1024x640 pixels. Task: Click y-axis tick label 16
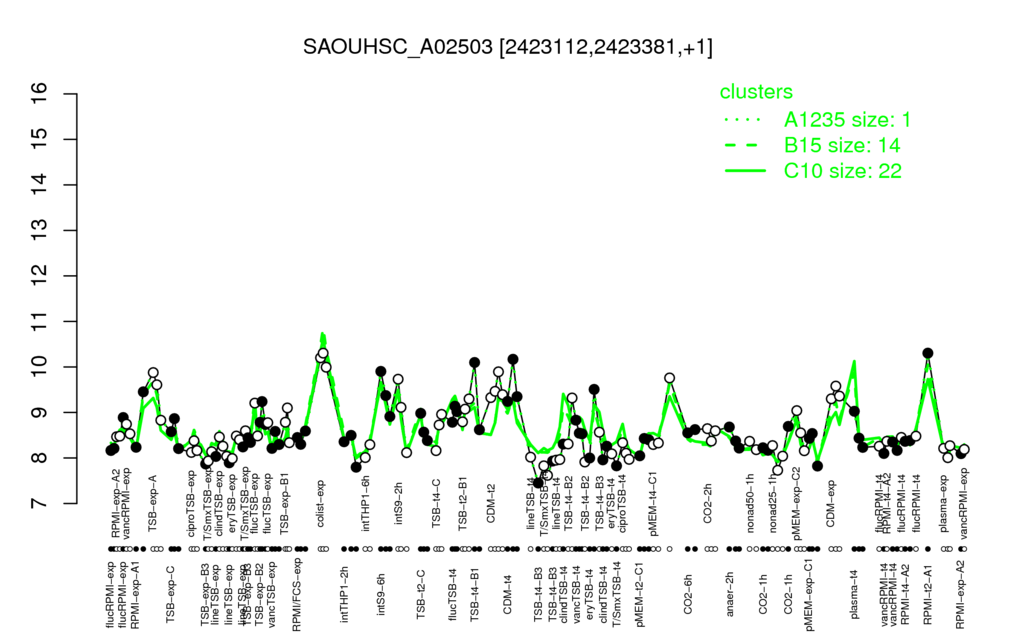(39, 94)
